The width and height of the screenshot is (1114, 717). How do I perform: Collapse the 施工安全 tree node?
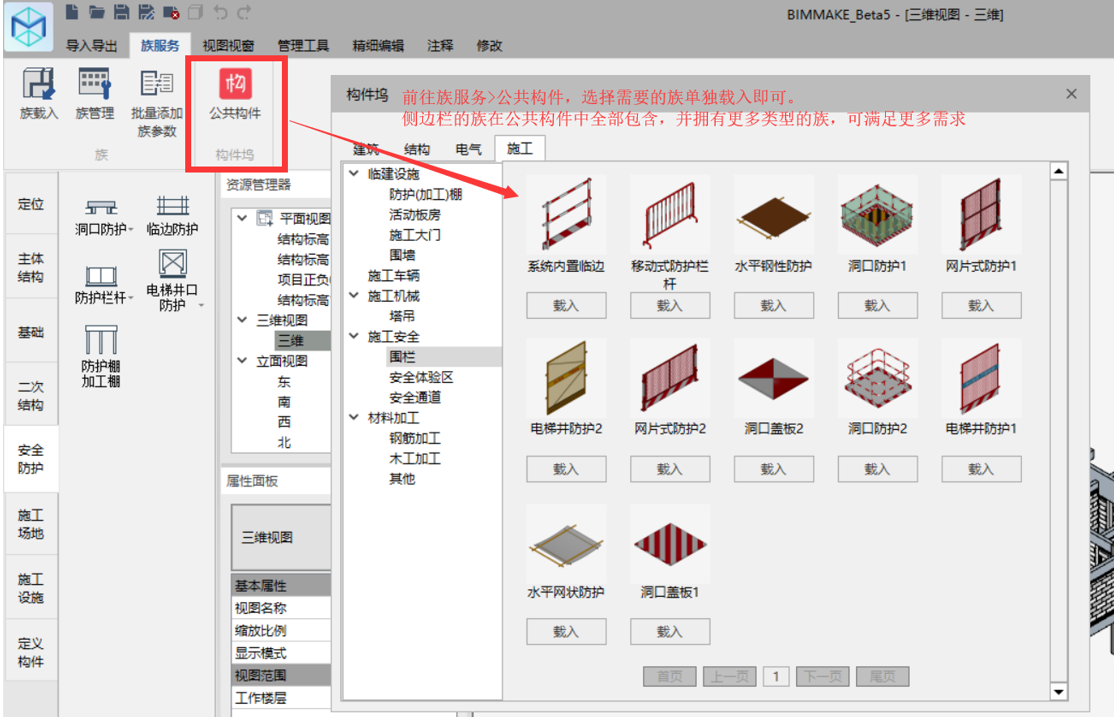(x=354, y=335)
